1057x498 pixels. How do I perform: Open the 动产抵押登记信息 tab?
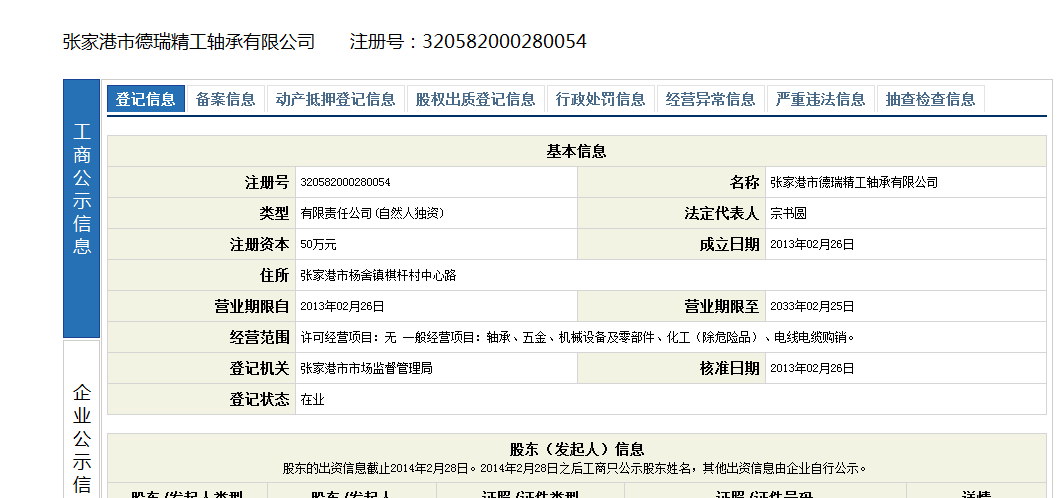335,99
